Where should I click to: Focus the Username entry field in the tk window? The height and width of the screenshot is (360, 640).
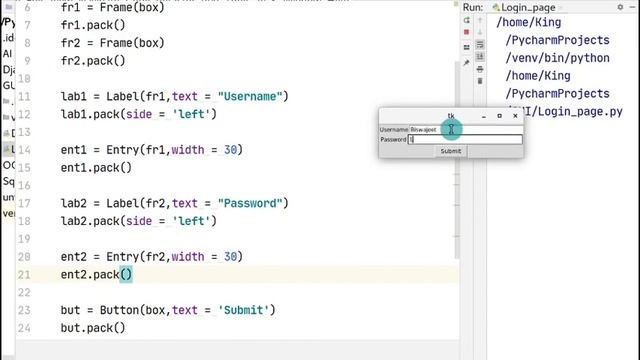(x=466, y=129)
